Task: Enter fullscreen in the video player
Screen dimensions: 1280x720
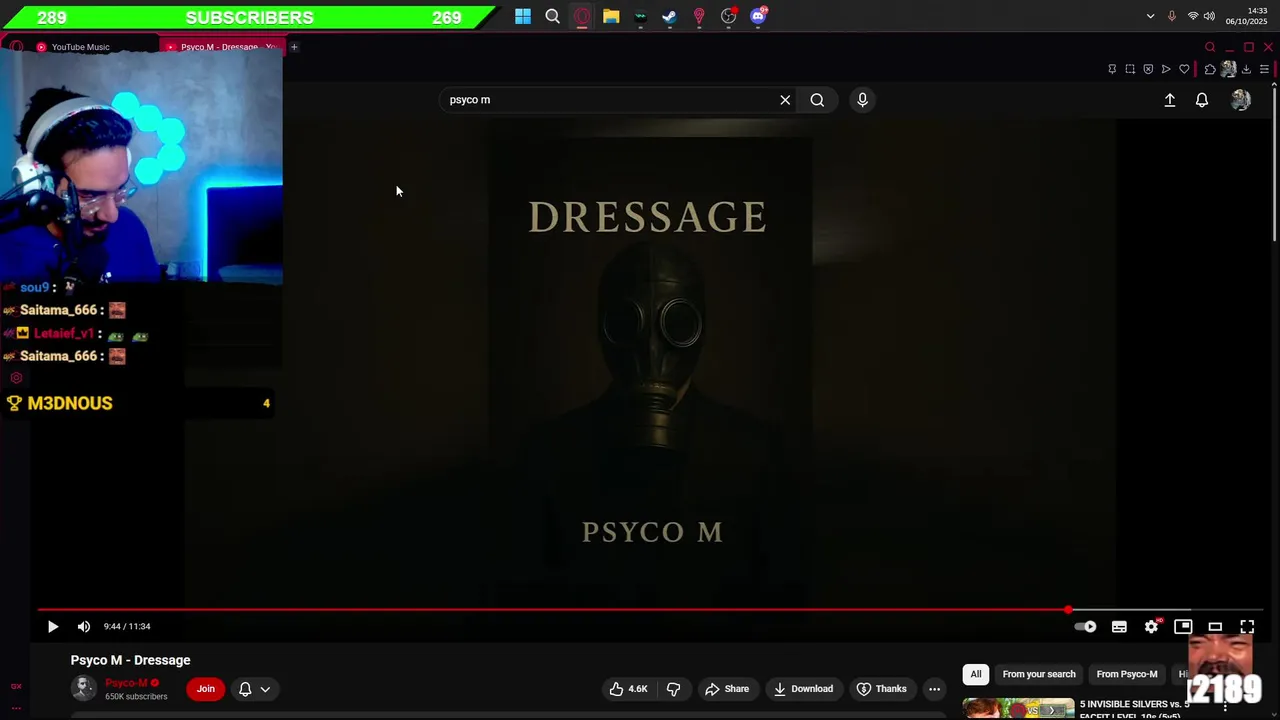Action: click(x=1247, y=627)
